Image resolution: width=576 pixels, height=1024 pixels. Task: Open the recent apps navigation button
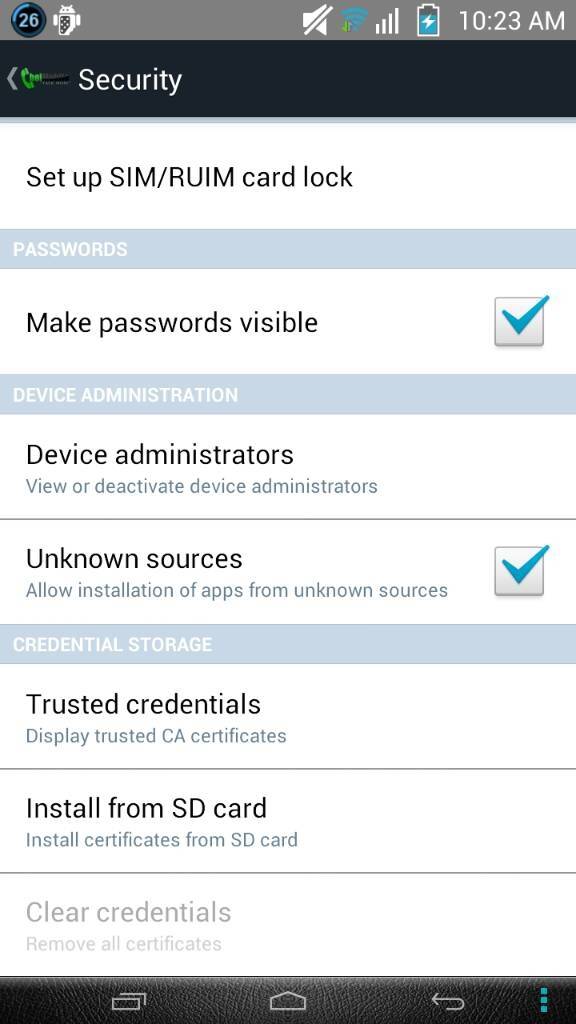point(129,1000)
